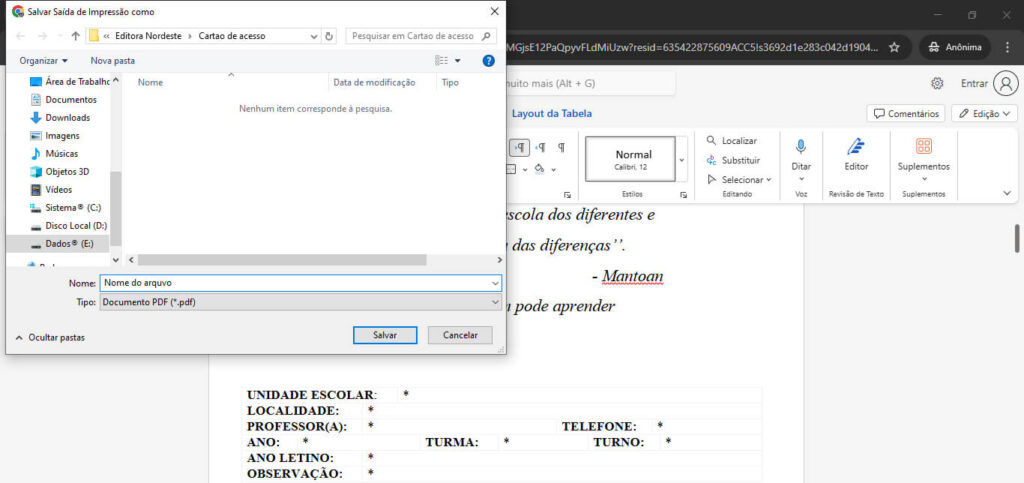Click the search box in Cartao de acesso

click(421, 37)
